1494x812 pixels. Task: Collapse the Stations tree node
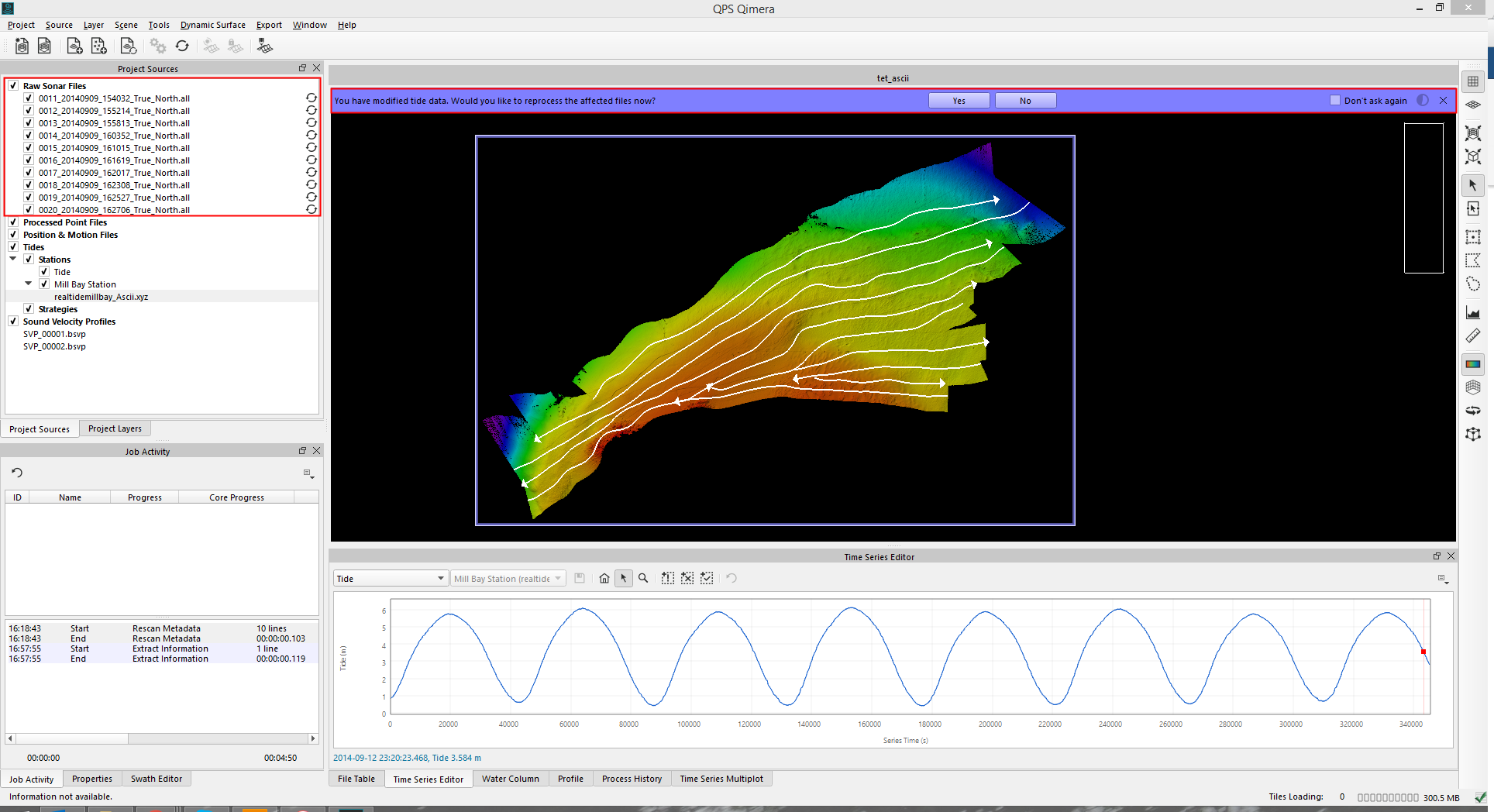point(13,260)
